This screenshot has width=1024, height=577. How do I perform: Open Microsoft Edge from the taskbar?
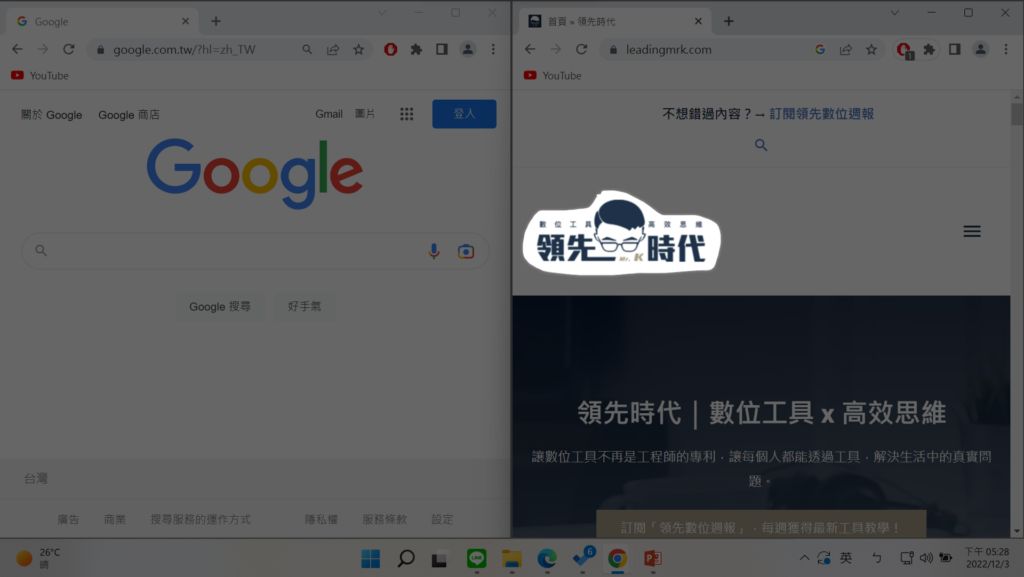point(547,559)
